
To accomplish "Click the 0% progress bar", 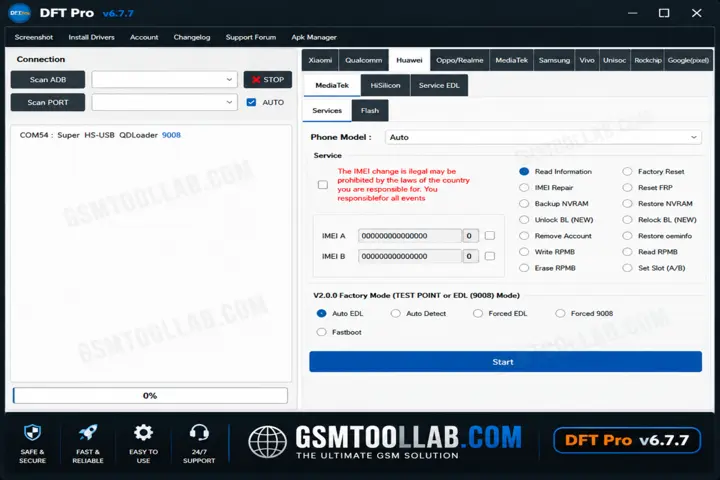I will [150, 395].
